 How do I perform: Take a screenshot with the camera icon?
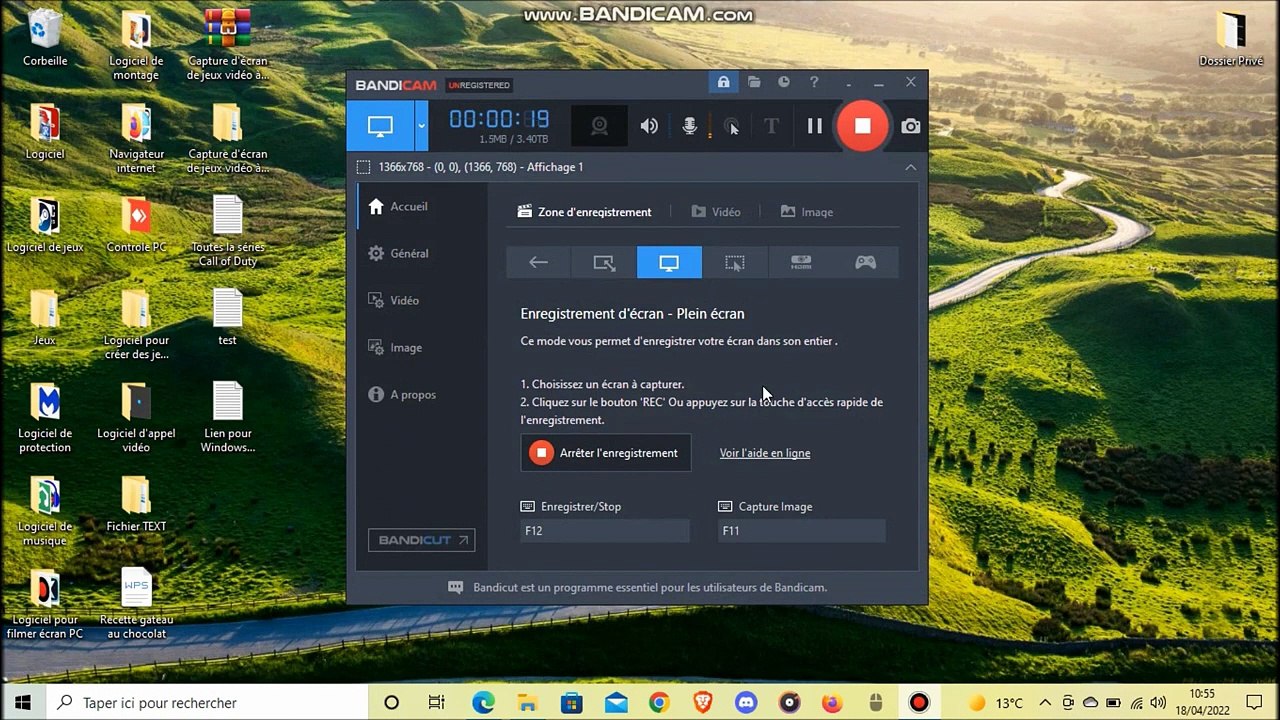910,126
